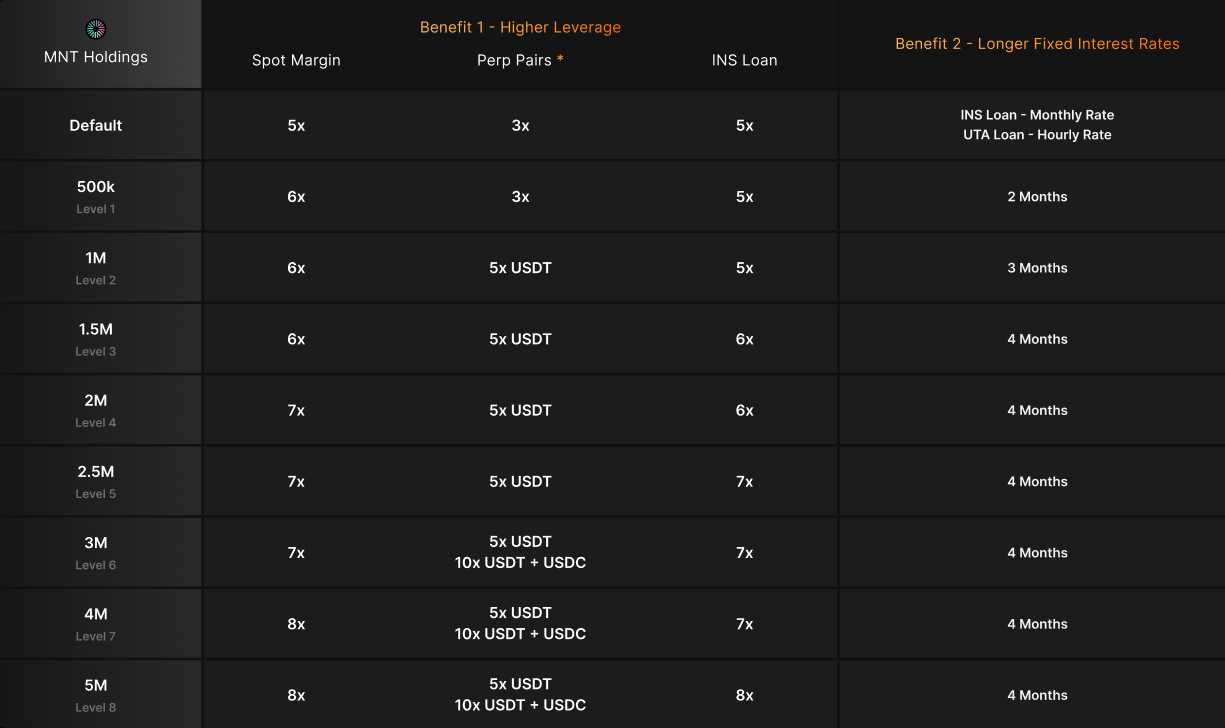The image size is (1225, 728).
Task: Click the Benefit 1 - Higher Leverage heading
Action: pyautogui.click(x=520, y=27)
